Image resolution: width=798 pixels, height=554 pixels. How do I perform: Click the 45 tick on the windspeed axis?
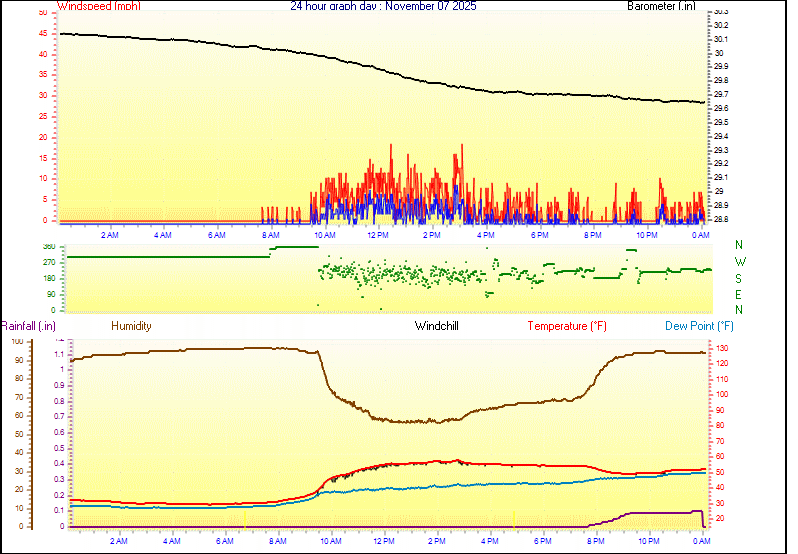41,33
